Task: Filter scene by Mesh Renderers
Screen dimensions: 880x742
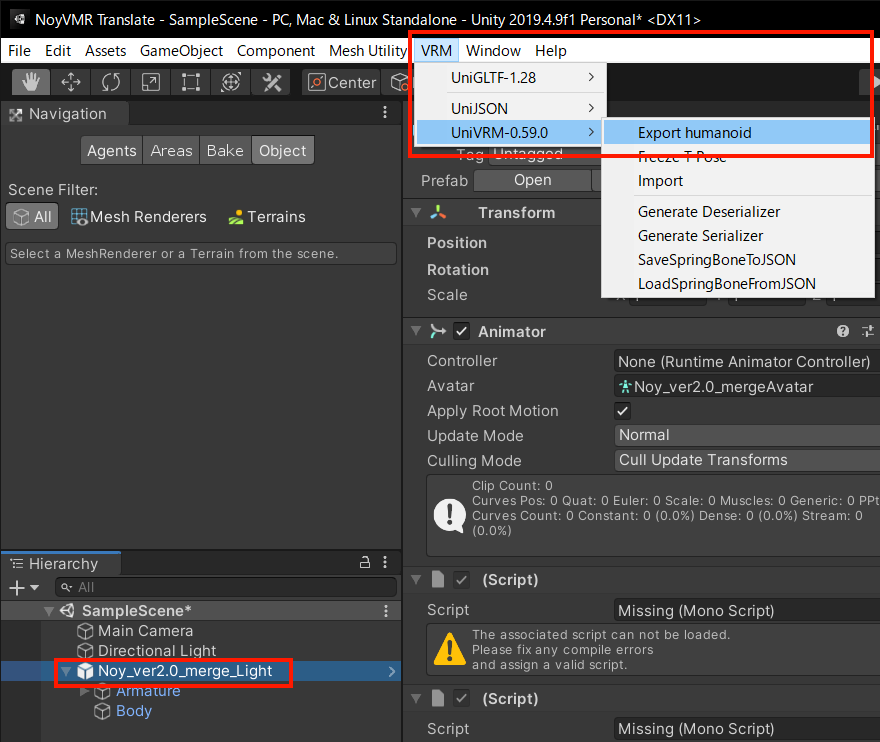Action: click(x=139, y=217)
